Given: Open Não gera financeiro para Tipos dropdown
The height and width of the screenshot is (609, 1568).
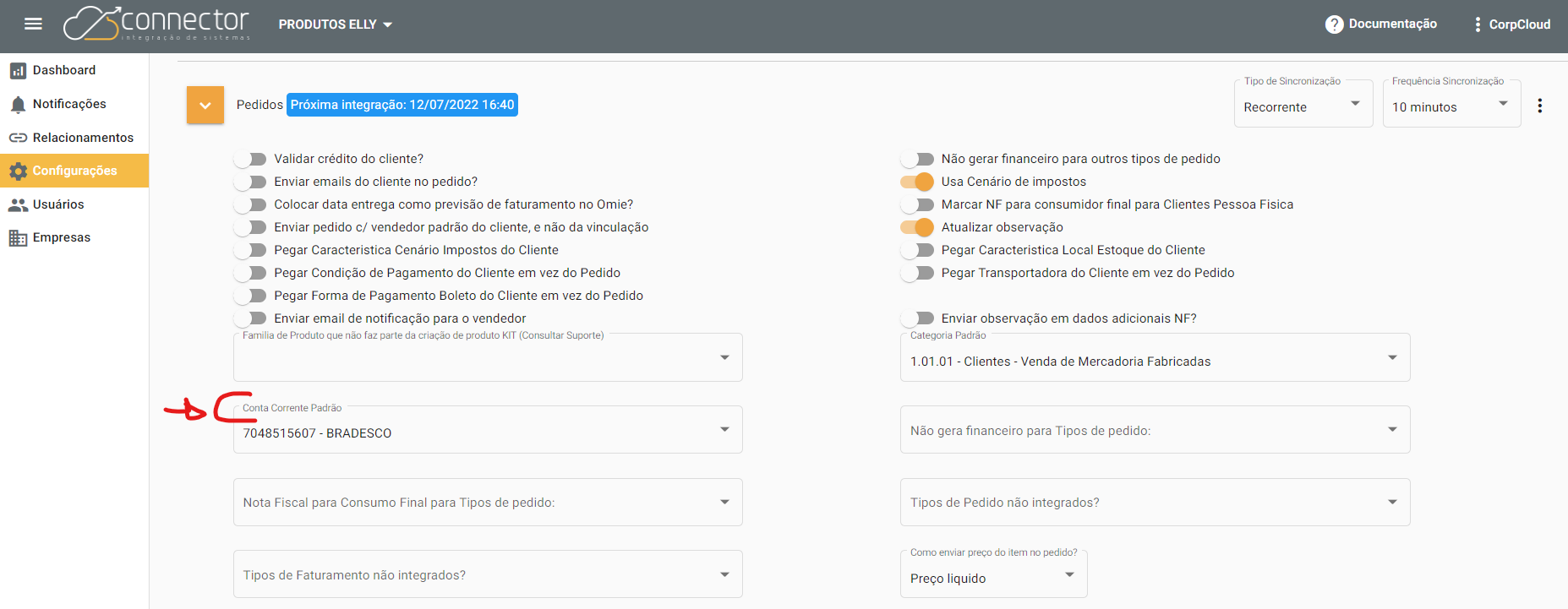Looking at the screenshot, I should [x=1155, y=430].
